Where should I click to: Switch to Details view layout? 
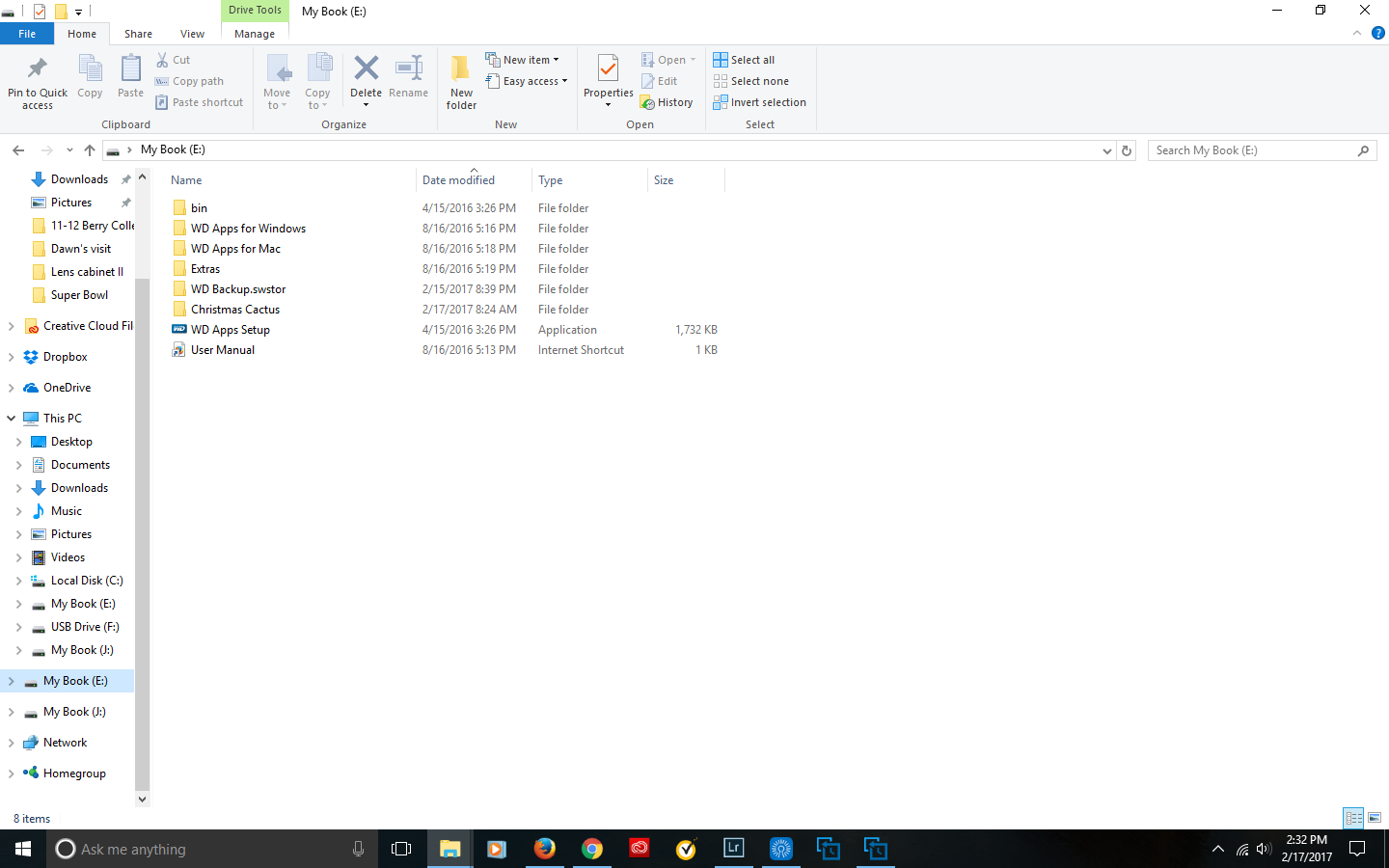1353,818
